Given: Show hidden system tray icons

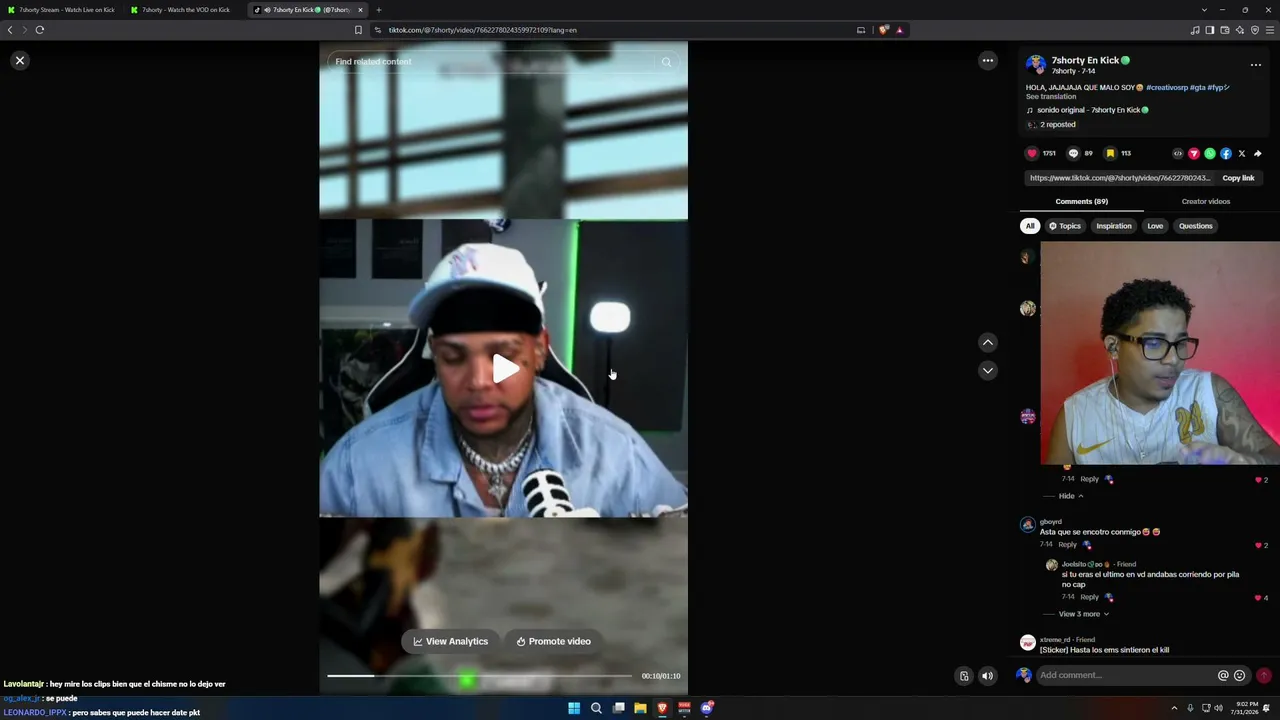Looking at the screenshot, I should point(1174,708).
